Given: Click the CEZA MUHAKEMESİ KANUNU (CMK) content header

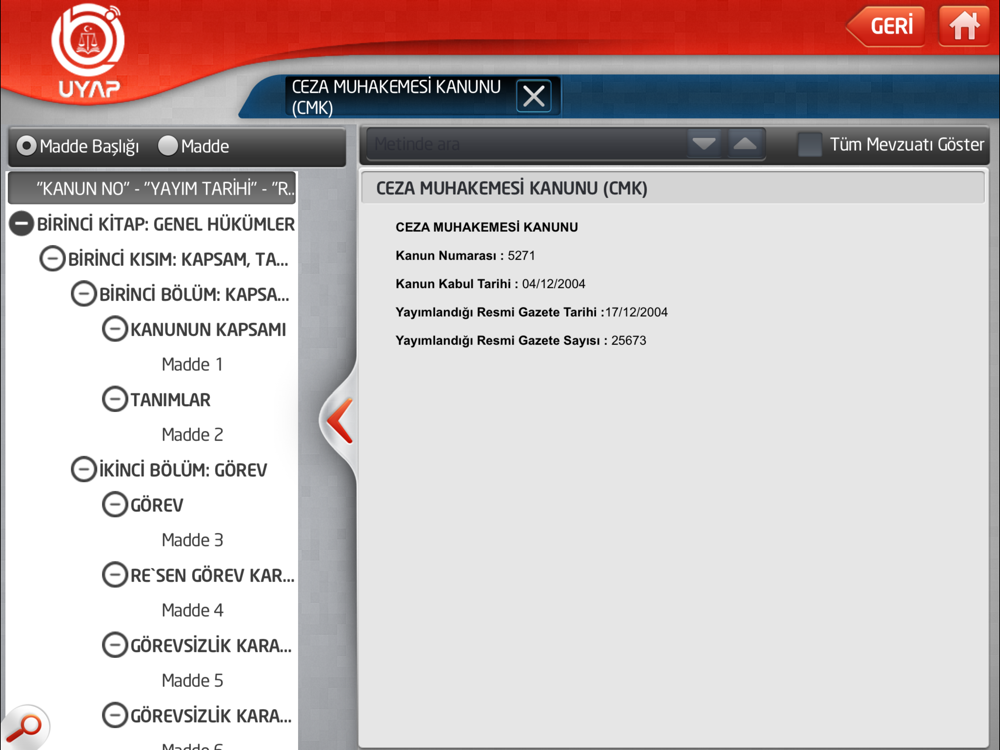Looking at the screenshot, I should click(x=673, y=188).
